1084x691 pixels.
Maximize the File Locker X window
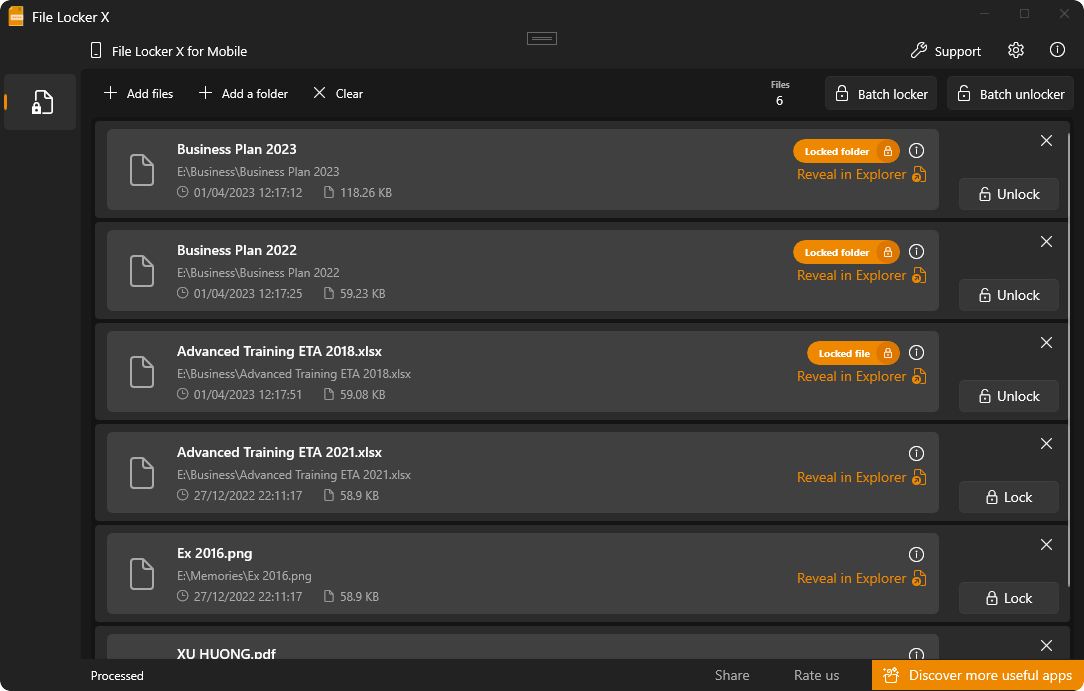[1025, 14]
